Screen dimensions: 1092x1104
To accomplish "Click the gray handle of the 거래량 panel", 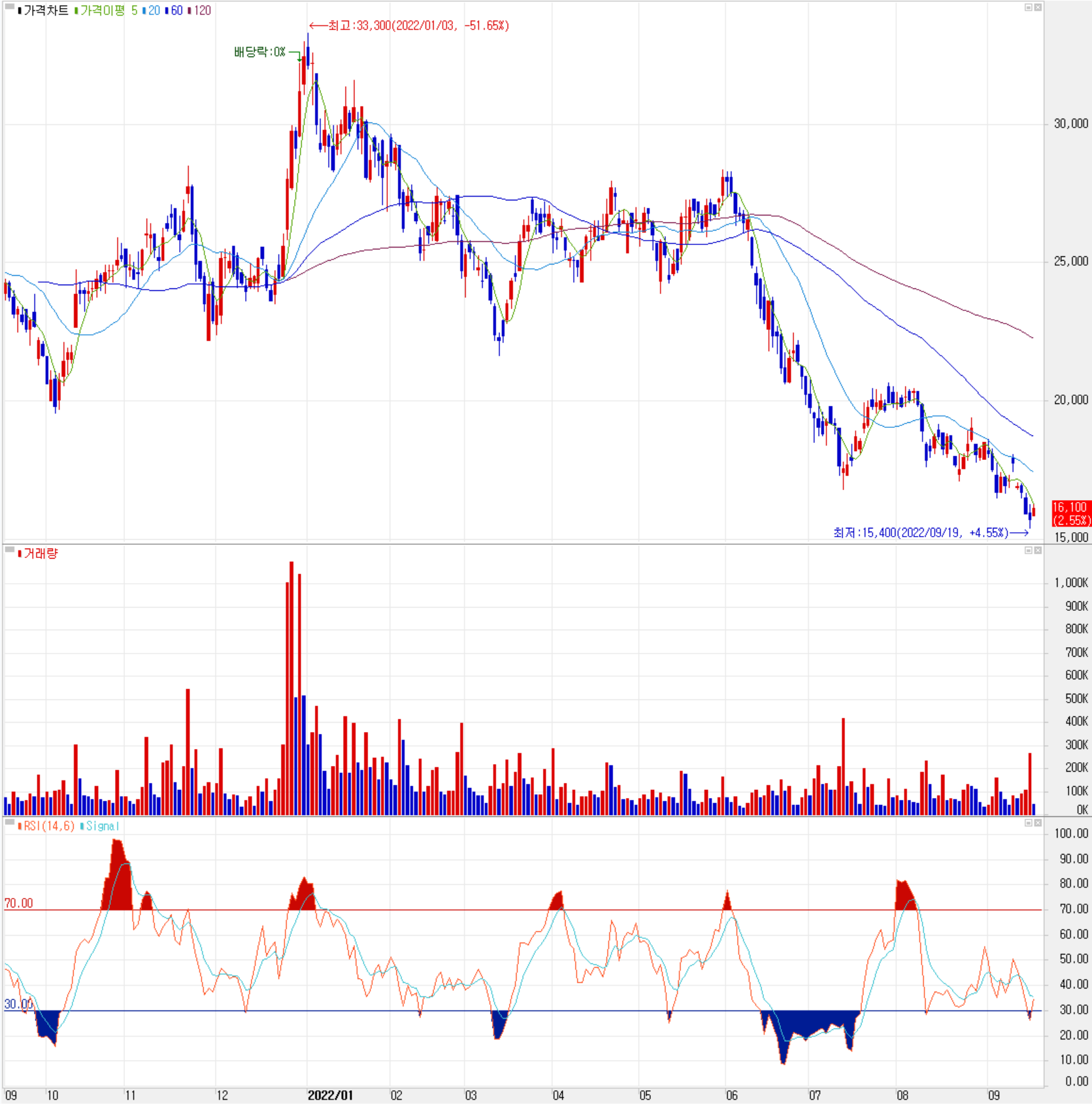I will (9, 550).
